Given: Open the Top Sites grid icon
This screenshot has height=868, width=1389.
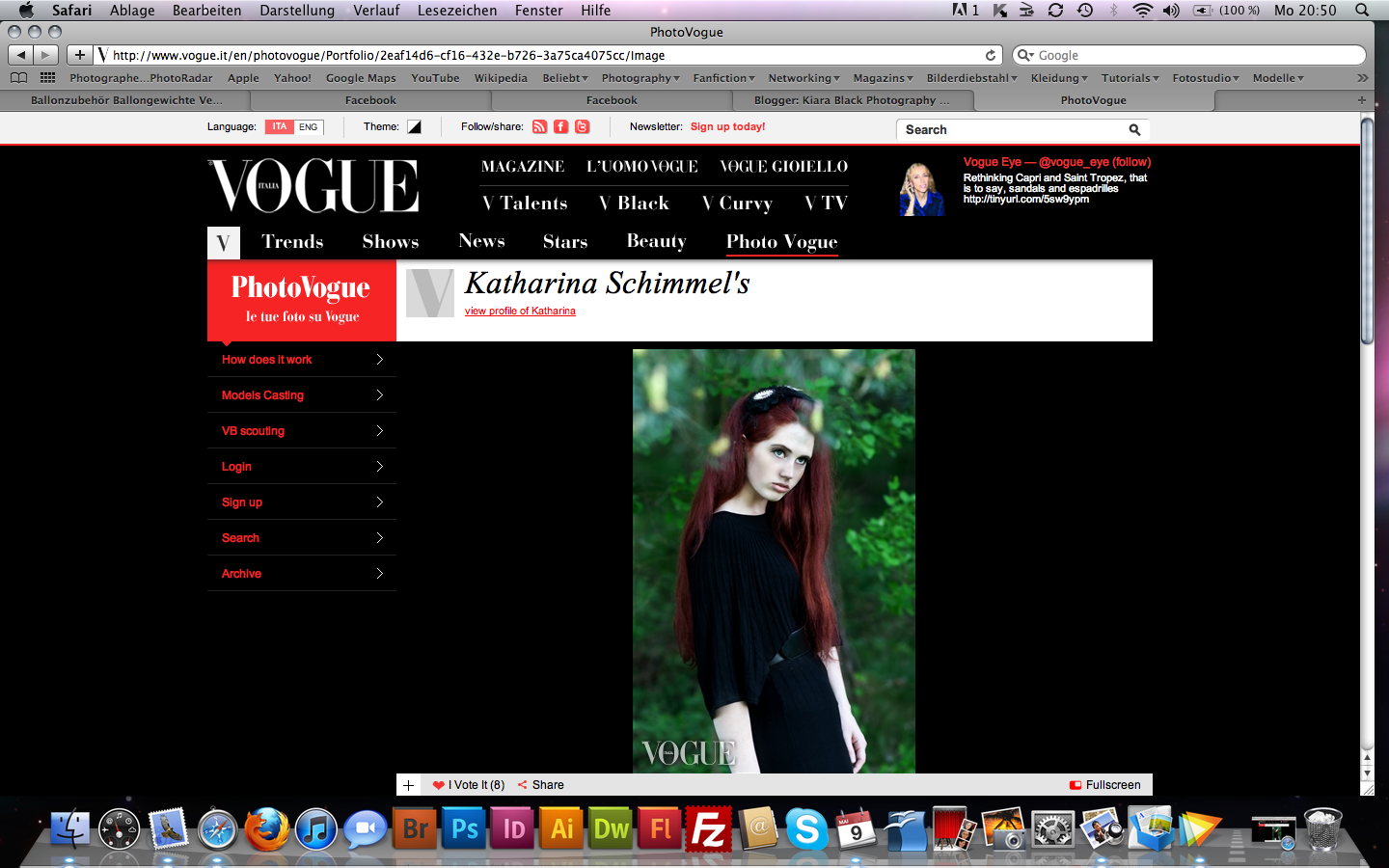Looking at the screenshot, I should [x=48, y=78].
